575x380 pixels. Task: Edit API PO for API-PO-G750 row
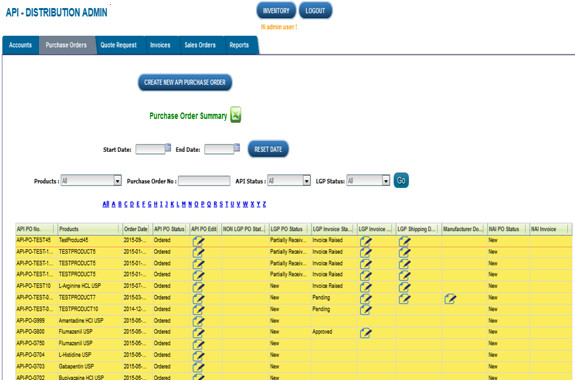tap(198, 344)
